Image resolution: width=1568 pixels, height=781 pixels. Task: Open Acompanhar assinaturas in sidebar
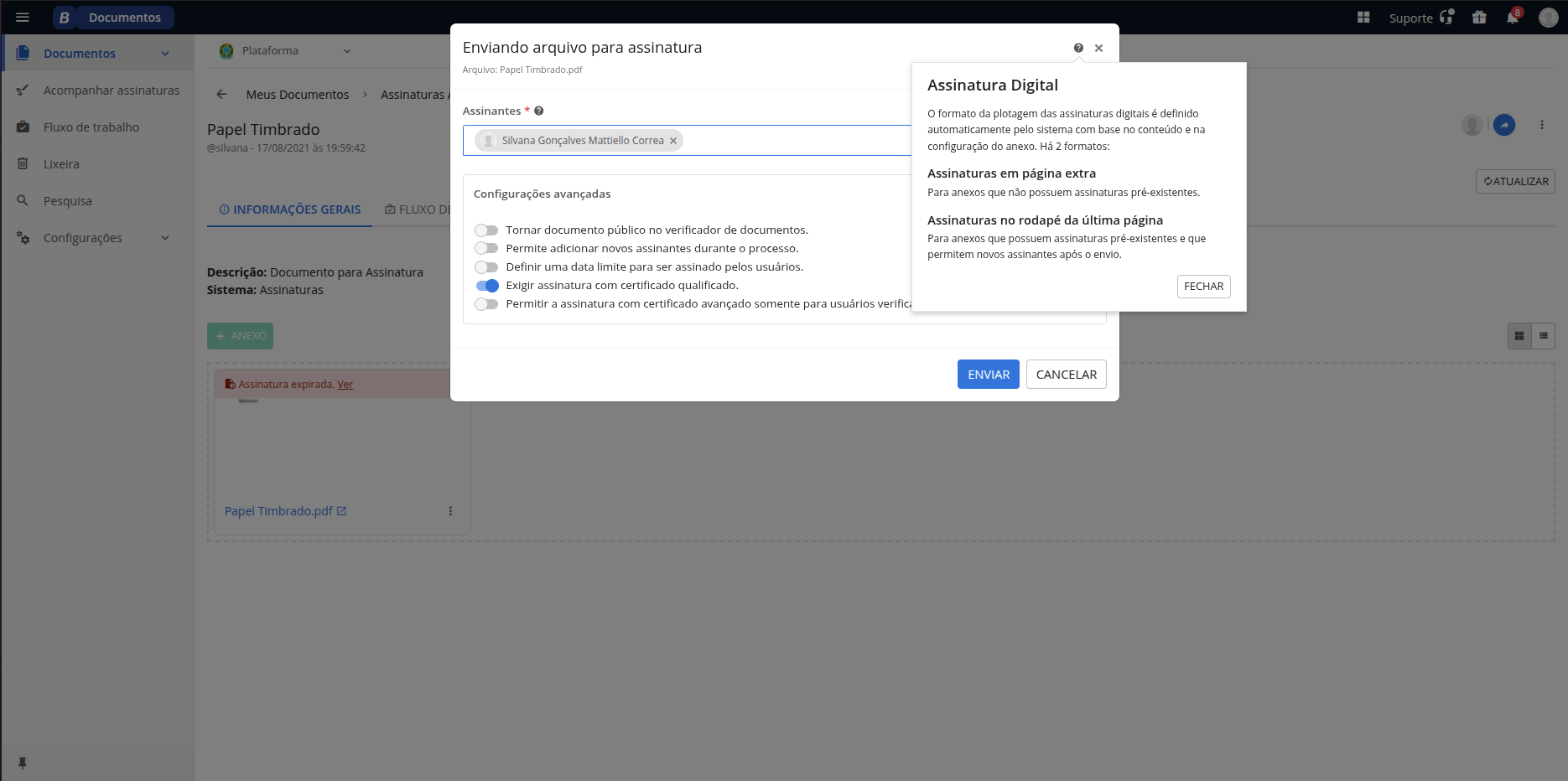(x=112, y=91)
